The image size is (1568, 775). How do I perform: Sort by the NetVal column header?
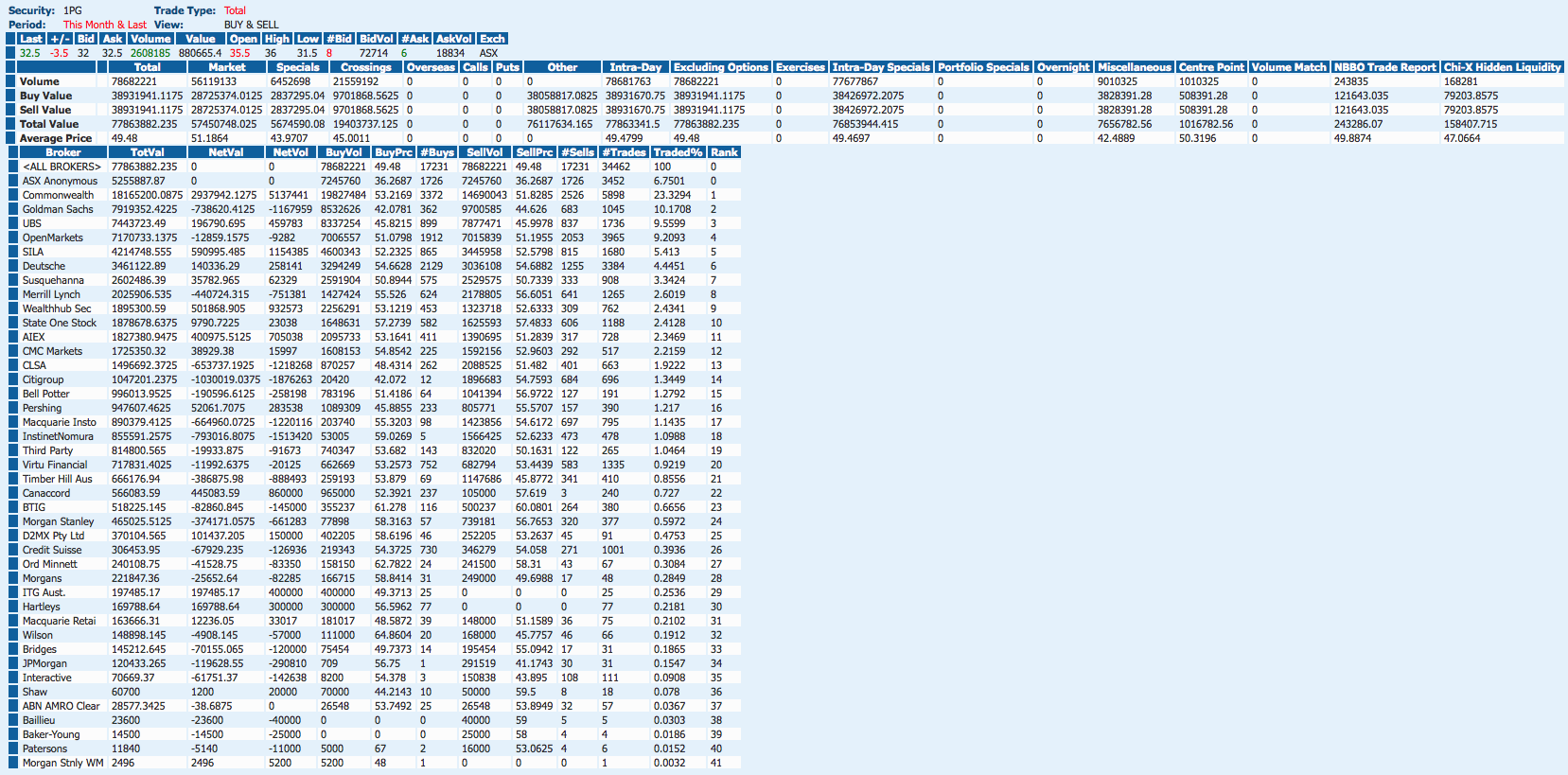click(226, 152)
